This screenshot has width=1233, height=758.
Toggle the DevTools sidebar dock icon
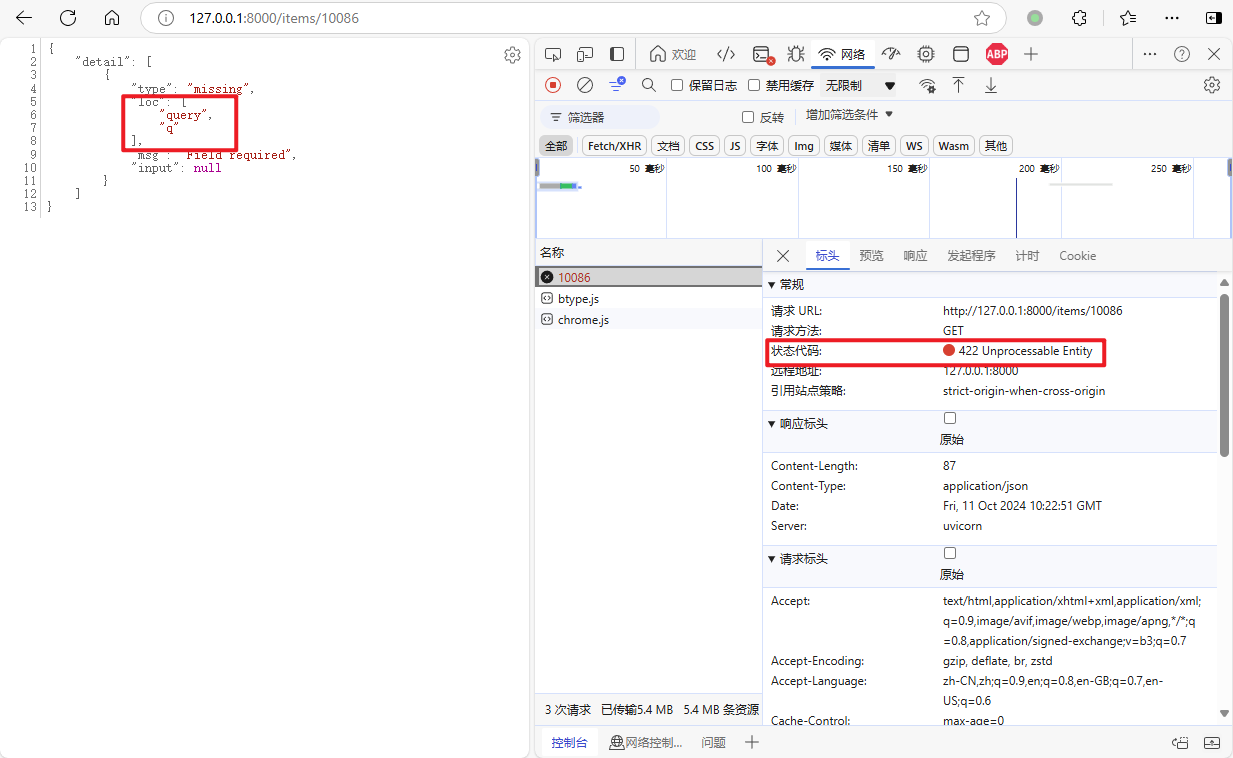[617, 54]
